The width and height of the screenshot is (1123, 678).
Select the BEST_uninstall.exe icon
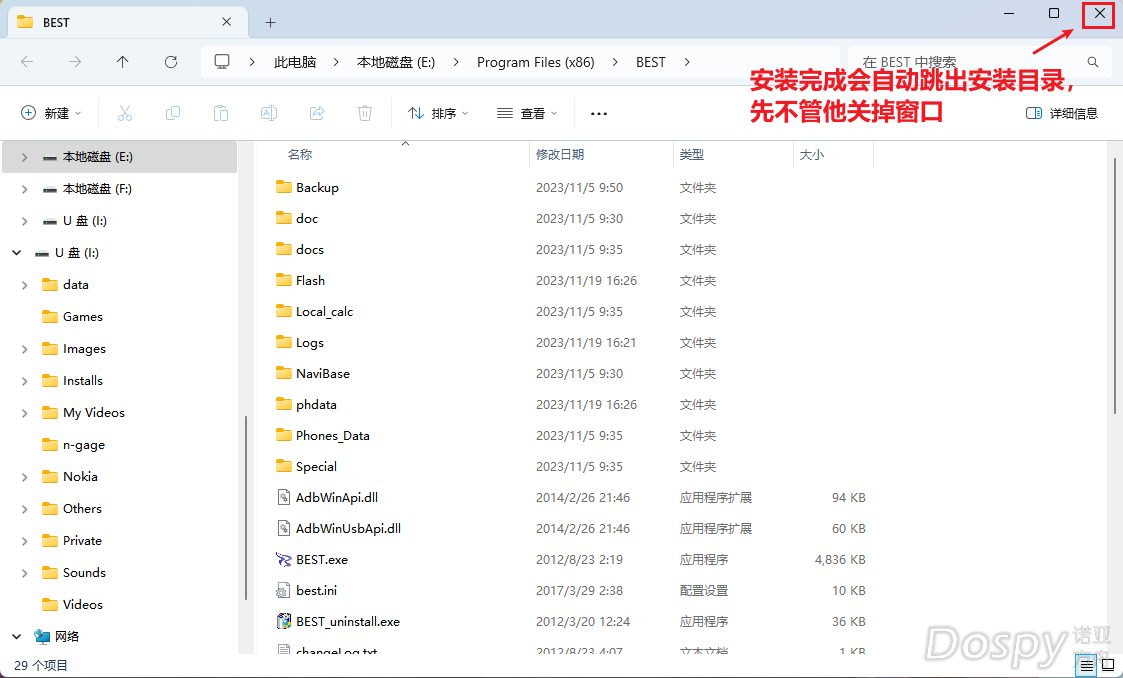pos(284,621)
